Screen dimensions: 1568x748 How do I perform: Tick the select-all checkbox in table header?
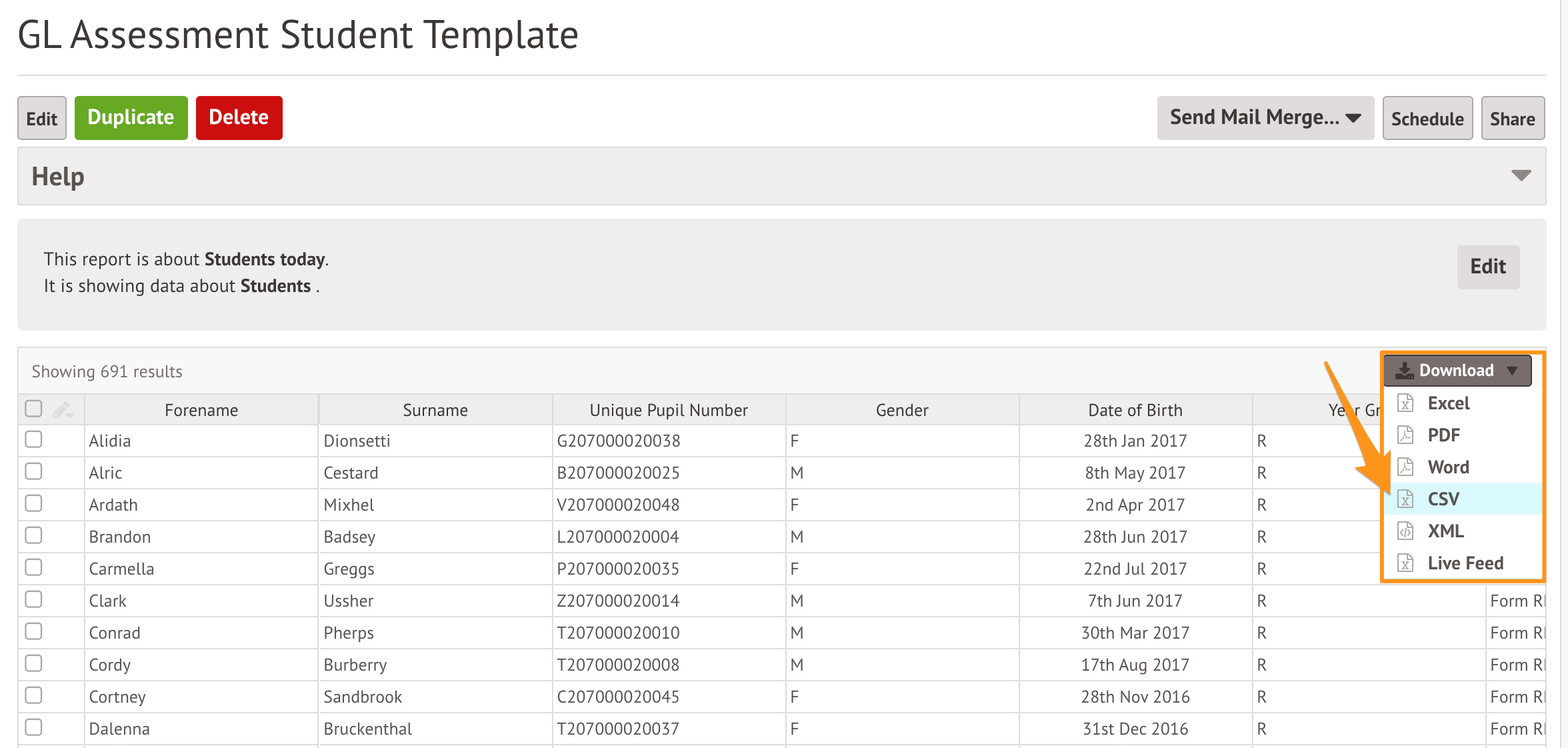tap(33, 409)
